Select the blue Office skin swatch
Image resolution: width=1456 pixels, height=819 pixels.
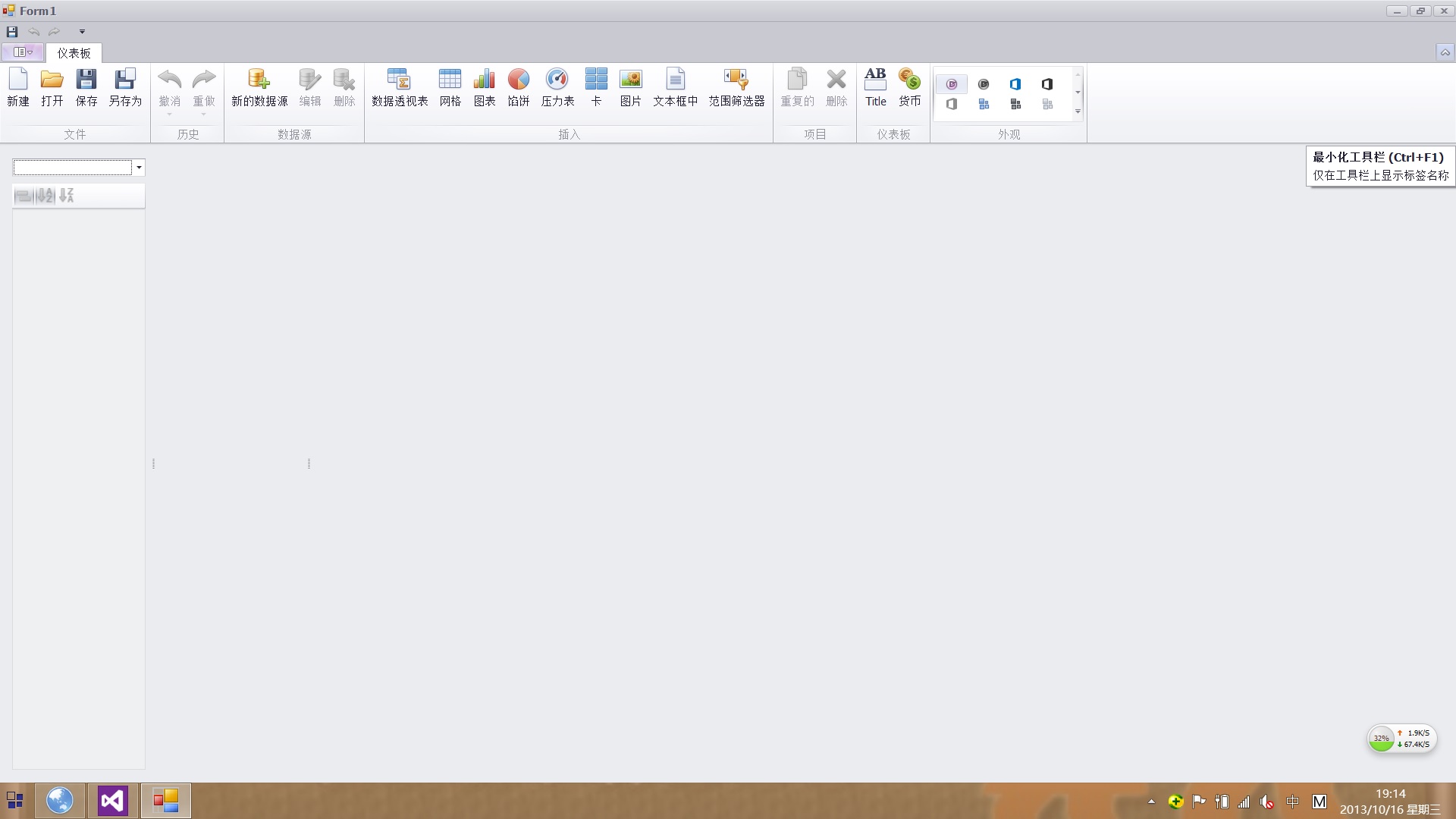(1015, 84)
